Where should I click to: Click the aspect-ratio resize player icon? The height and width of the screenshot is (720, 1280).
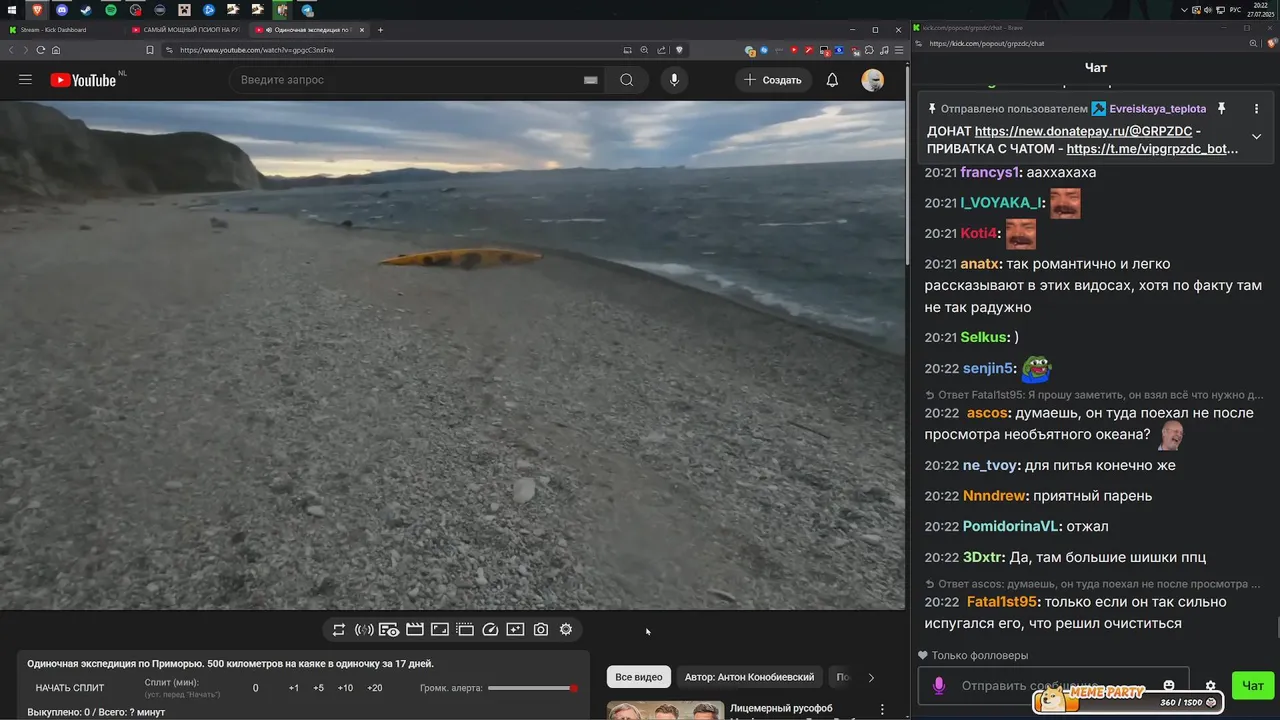pyautogui.click(x=440, y=629)
